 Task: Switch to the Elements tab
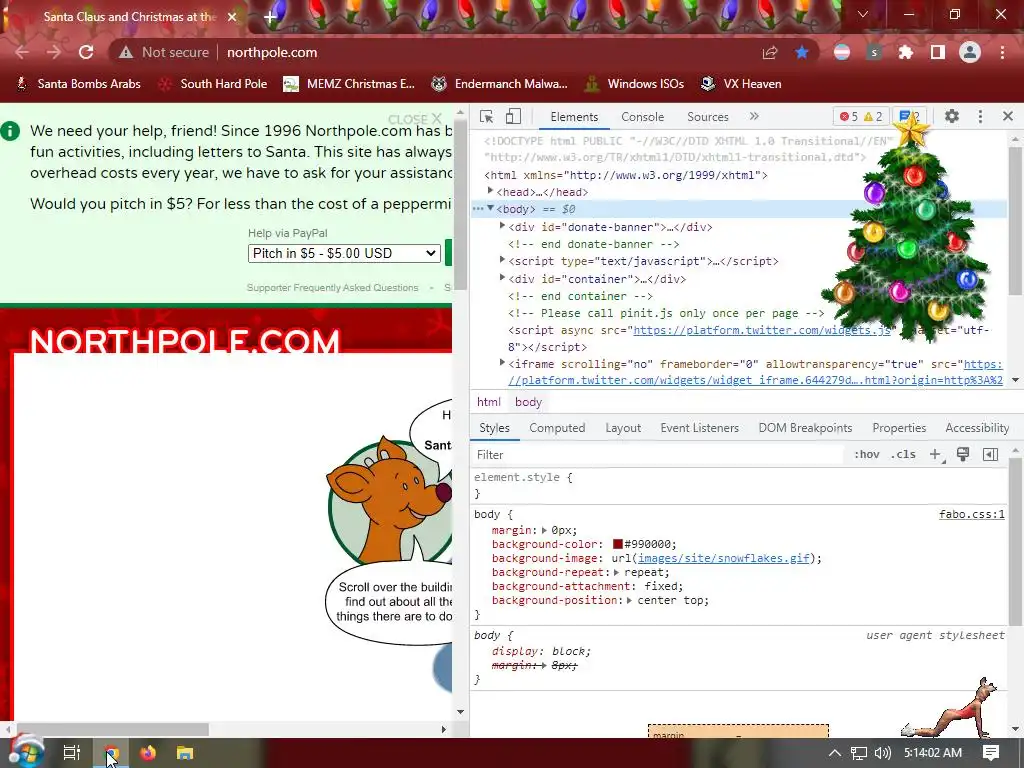point(574,116)
